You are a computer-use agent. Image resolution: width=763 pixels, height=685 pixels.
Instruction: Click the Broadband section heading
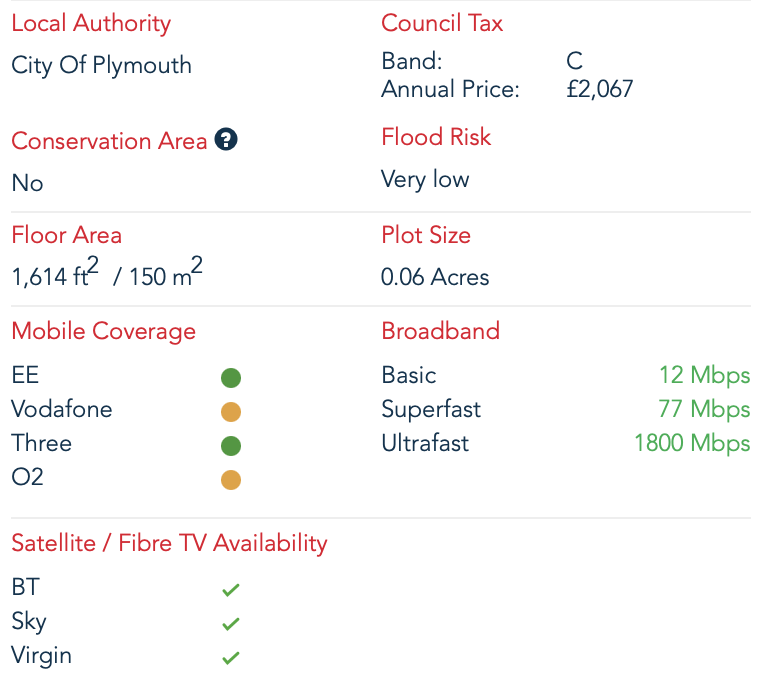[440, 331]
